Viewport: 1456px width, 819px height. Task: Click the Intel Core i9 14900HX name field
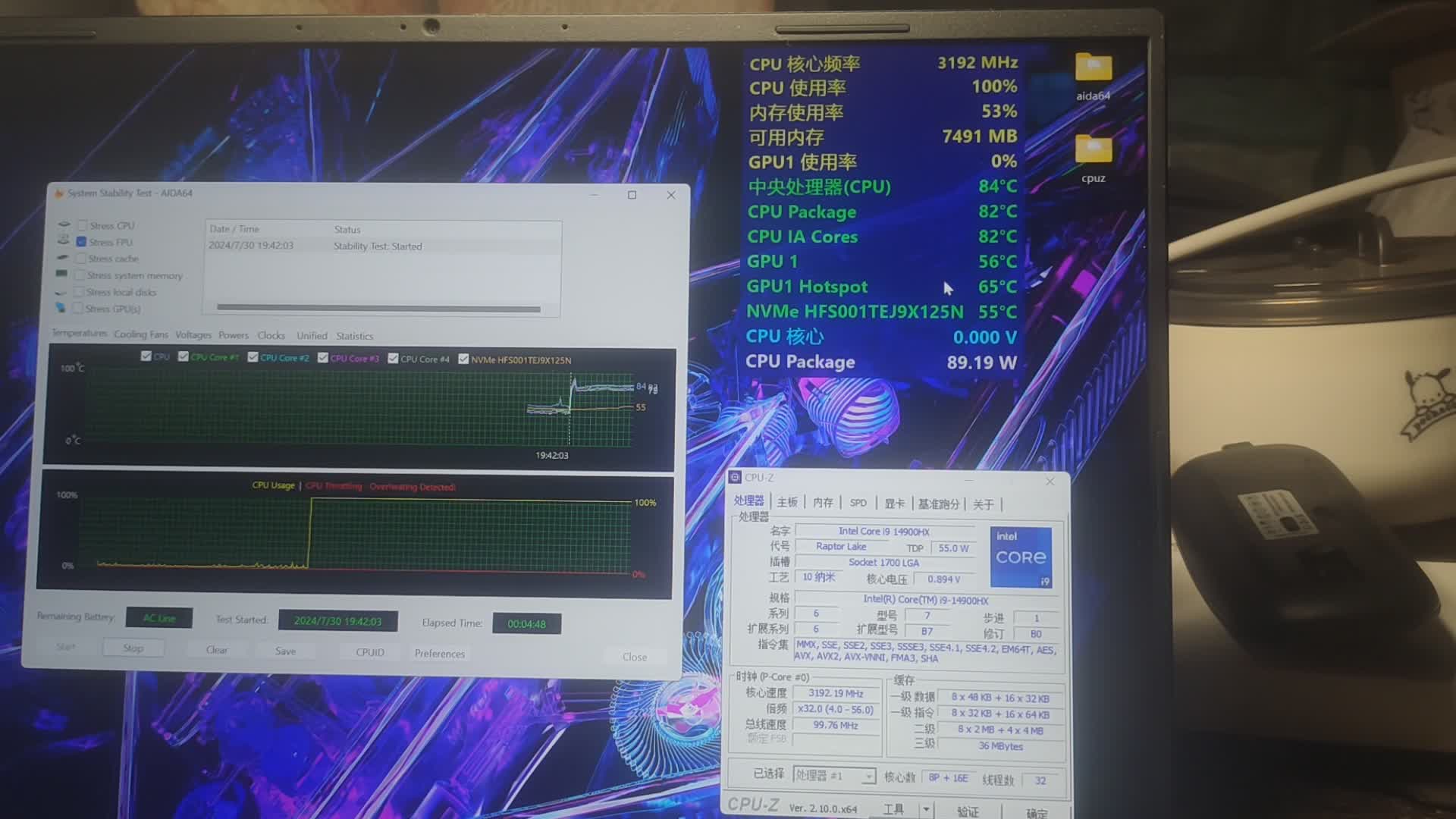click(x=883, y=532)
